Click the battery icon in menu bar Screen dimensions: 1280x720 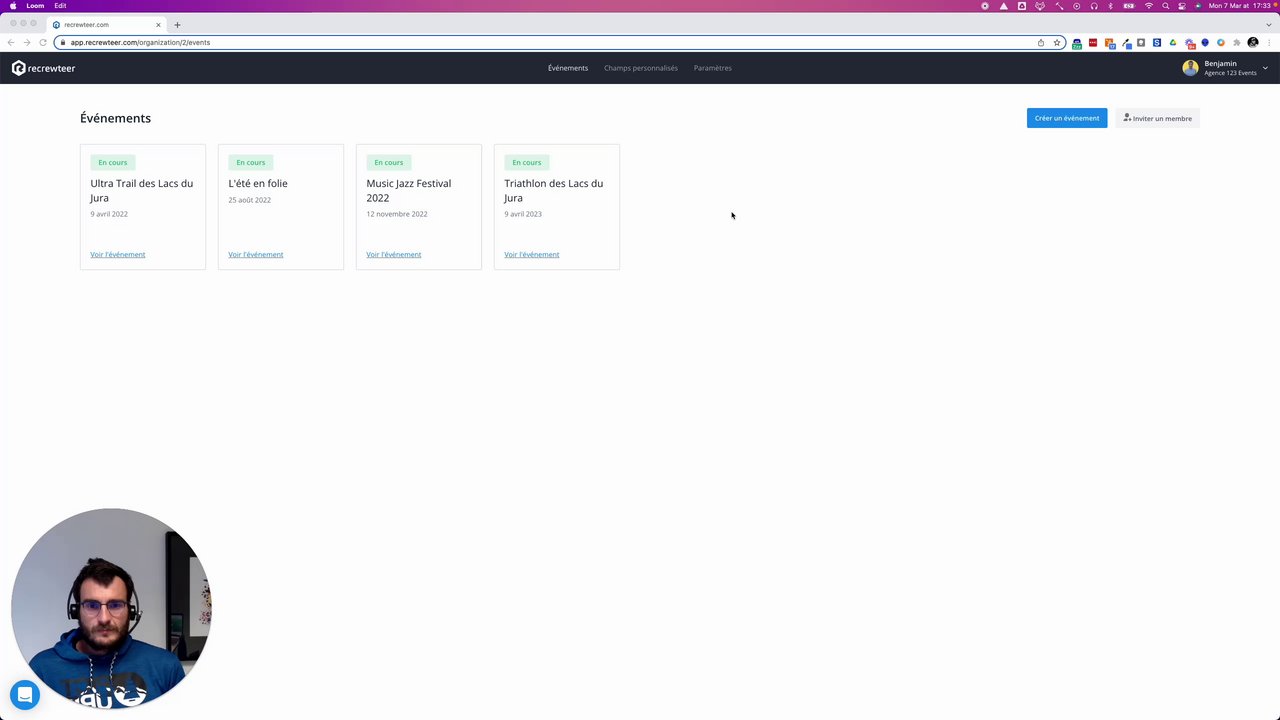click(1129, 6)
